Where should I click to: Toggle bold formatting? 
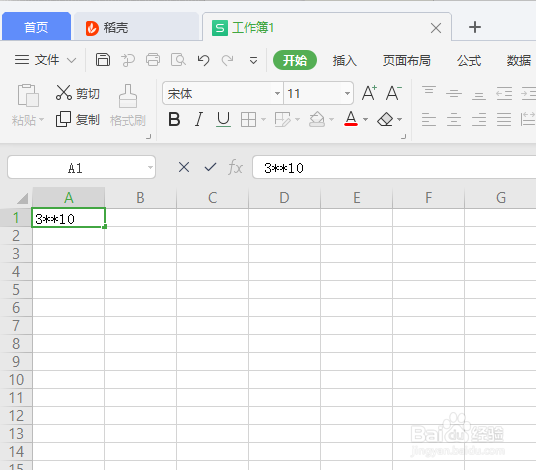coord(174,120)
